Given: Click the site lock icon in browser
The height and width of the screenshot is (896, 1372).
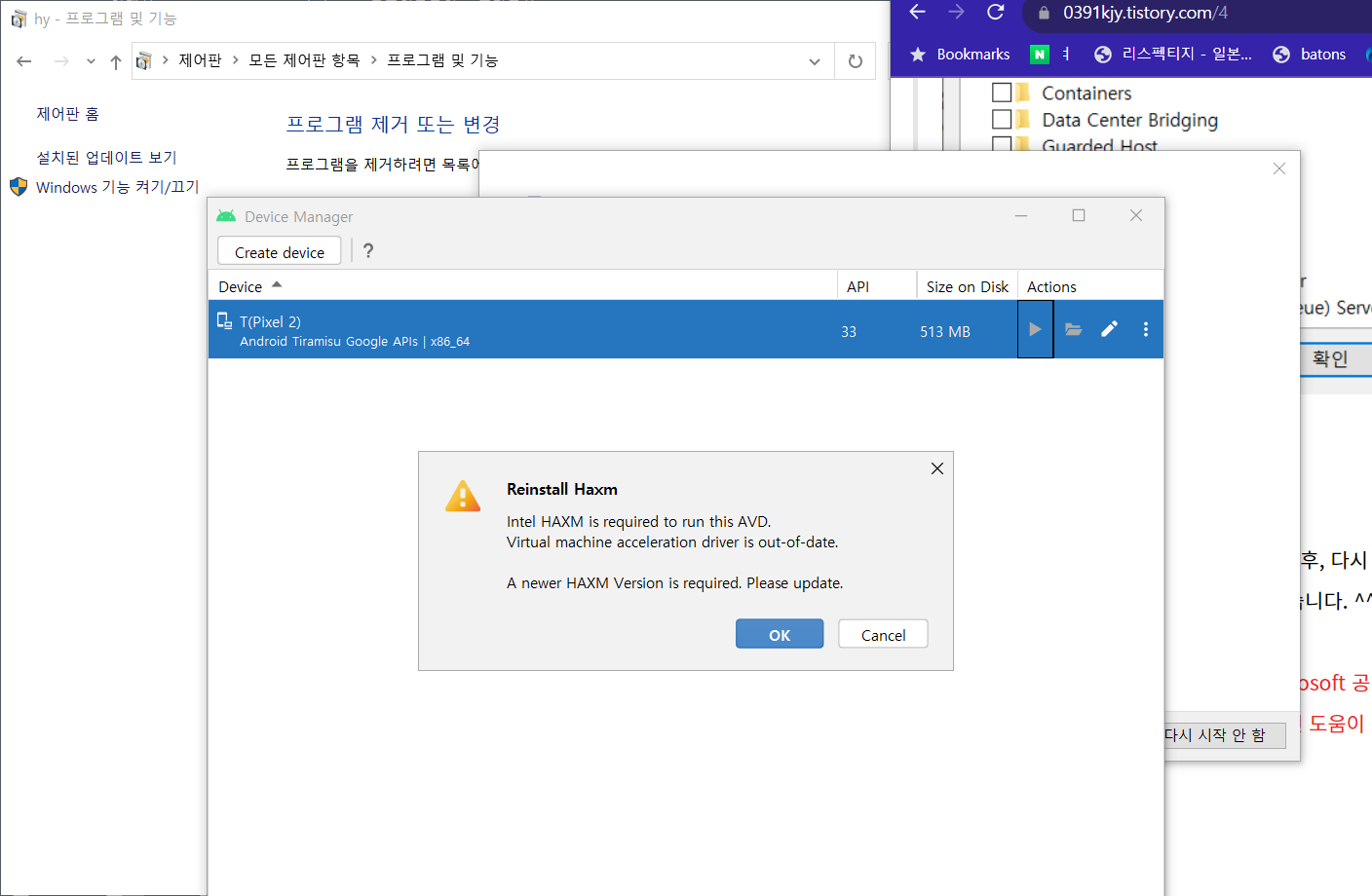Looking at the screenshot, I should tap(1044, 13).
